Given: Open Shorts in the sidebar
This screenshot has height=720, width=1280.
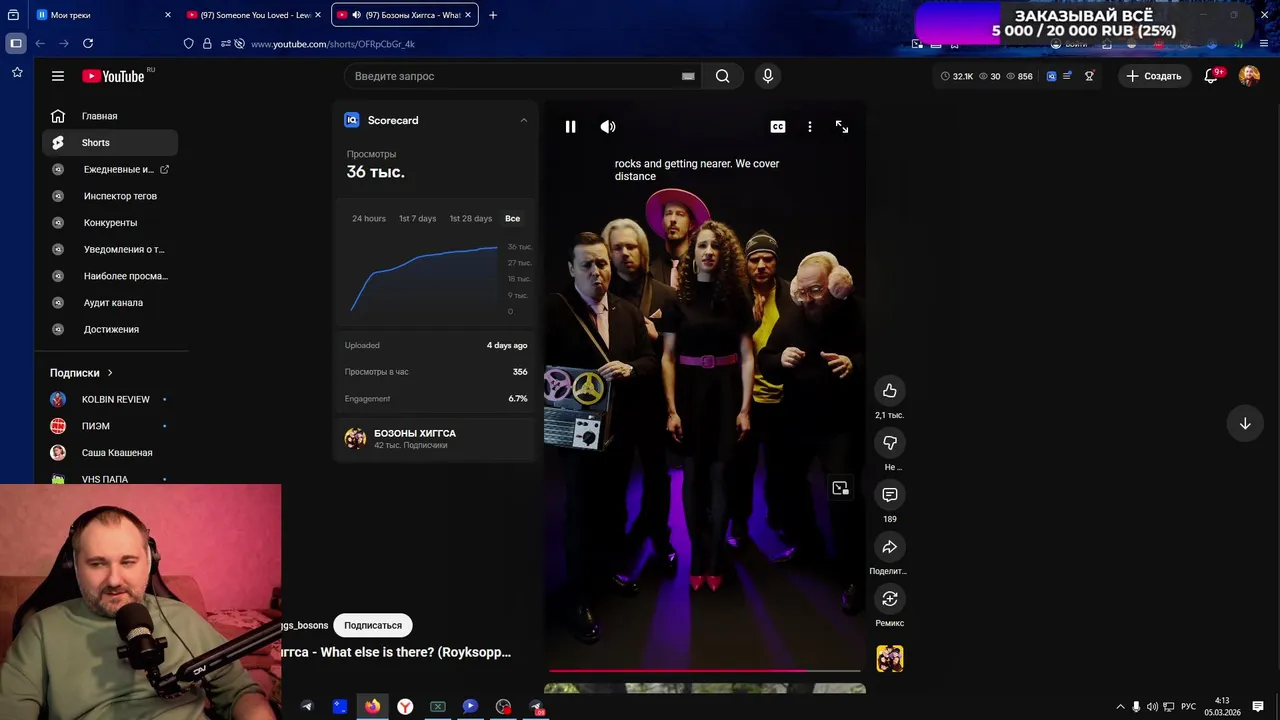Looking at the screenshot, I should tap(110, 143).
